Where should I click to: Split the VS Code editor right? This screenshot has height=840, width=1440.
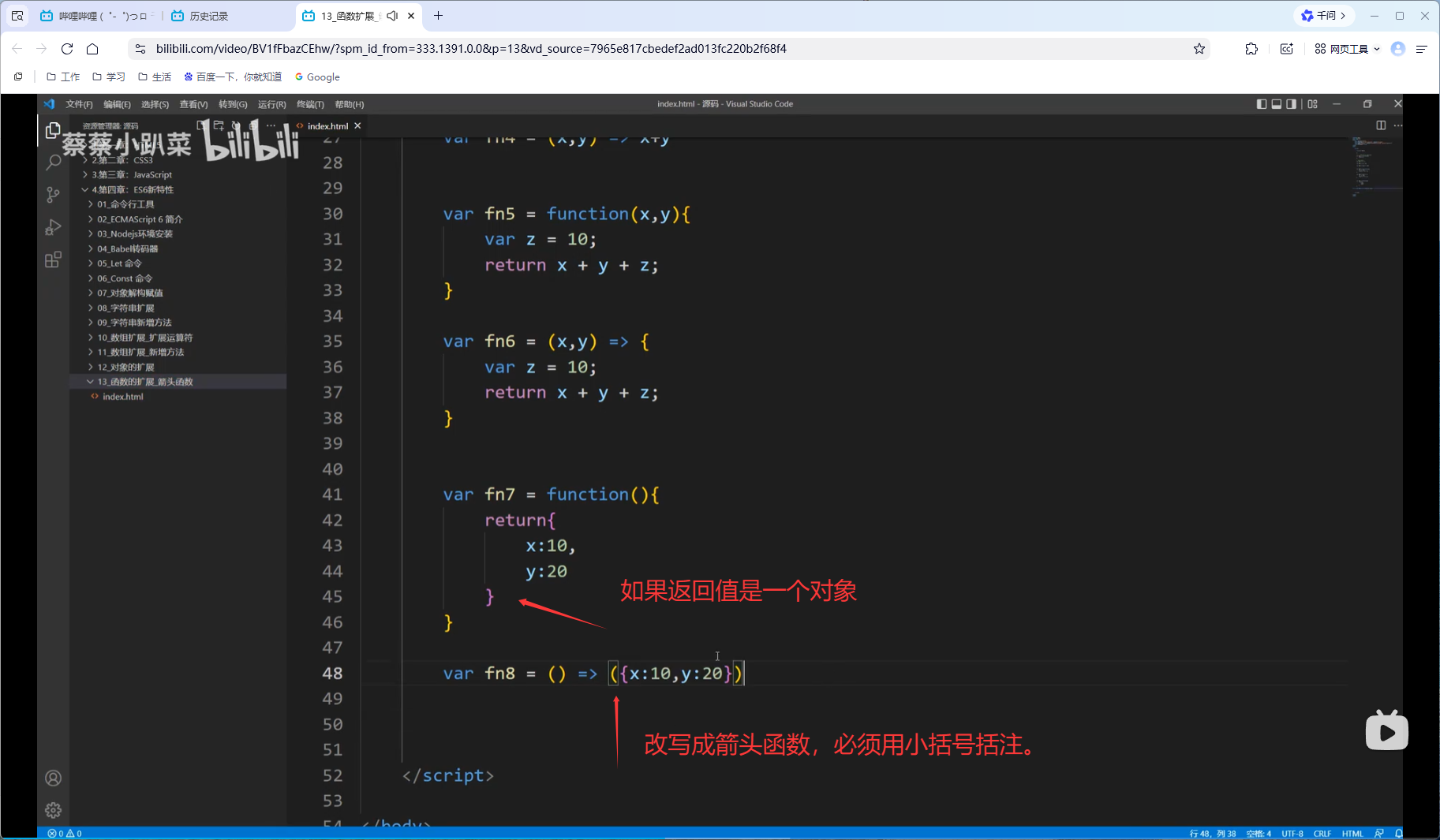coord(1381,125)
